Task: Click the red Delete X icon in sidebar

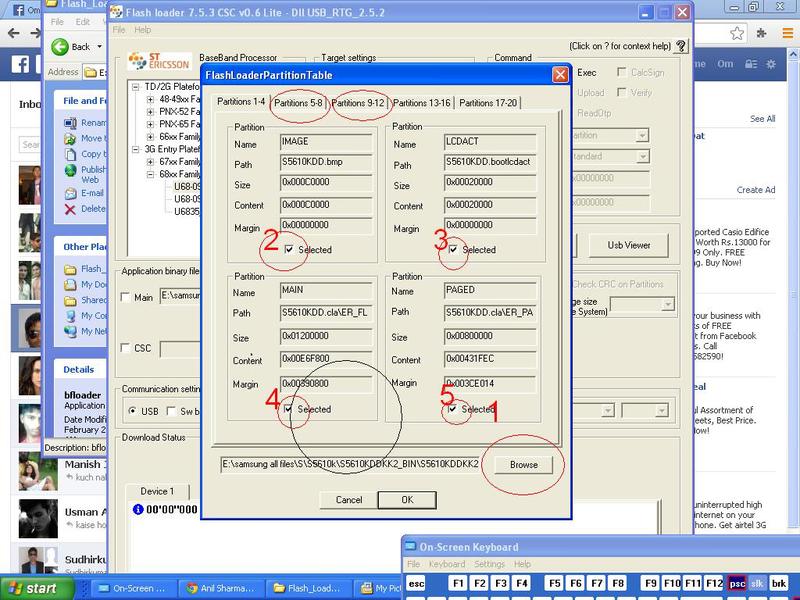Action: [x=70, y=209]
